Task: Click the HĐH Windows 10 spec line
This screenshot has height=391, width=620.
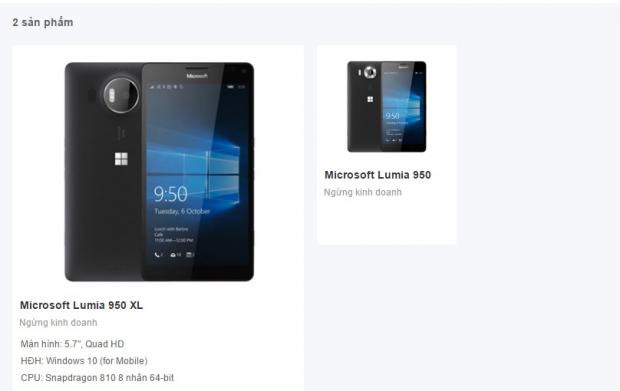Action: point(84,361)
